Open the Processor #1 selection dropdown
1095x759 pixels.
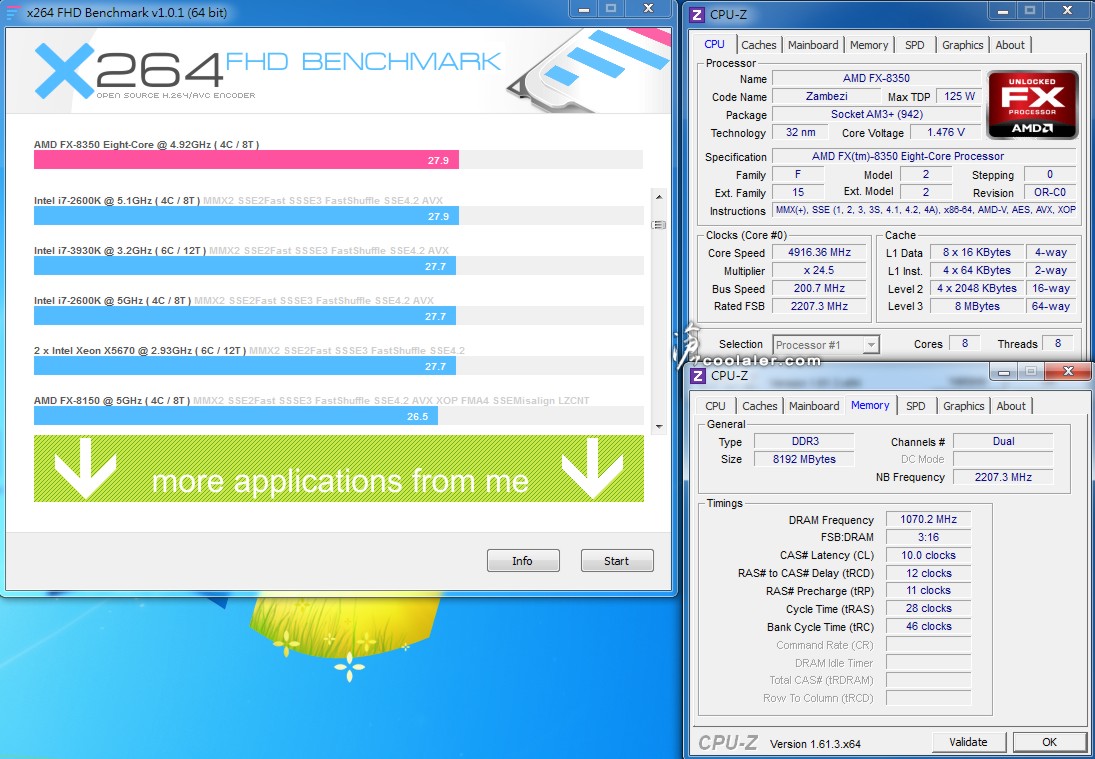825,344
